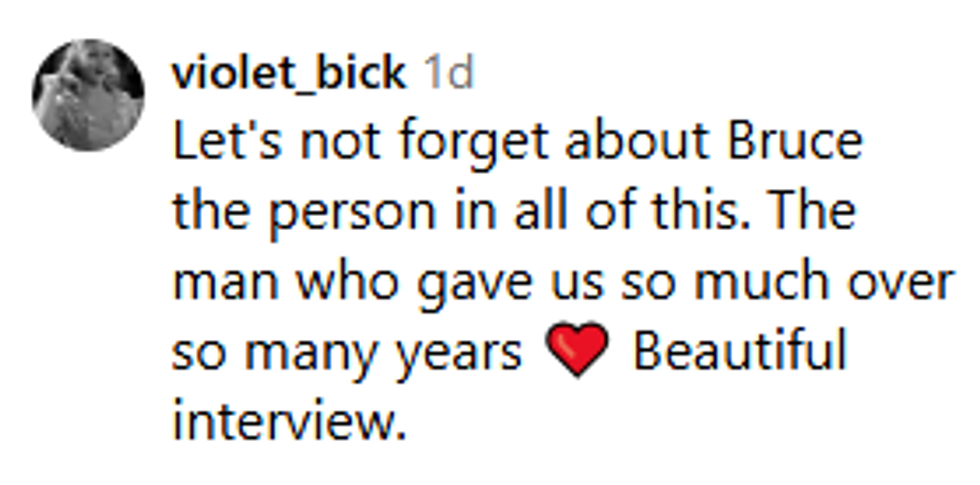
Task: Open the violet_bick username link
Action: (289, 73)
